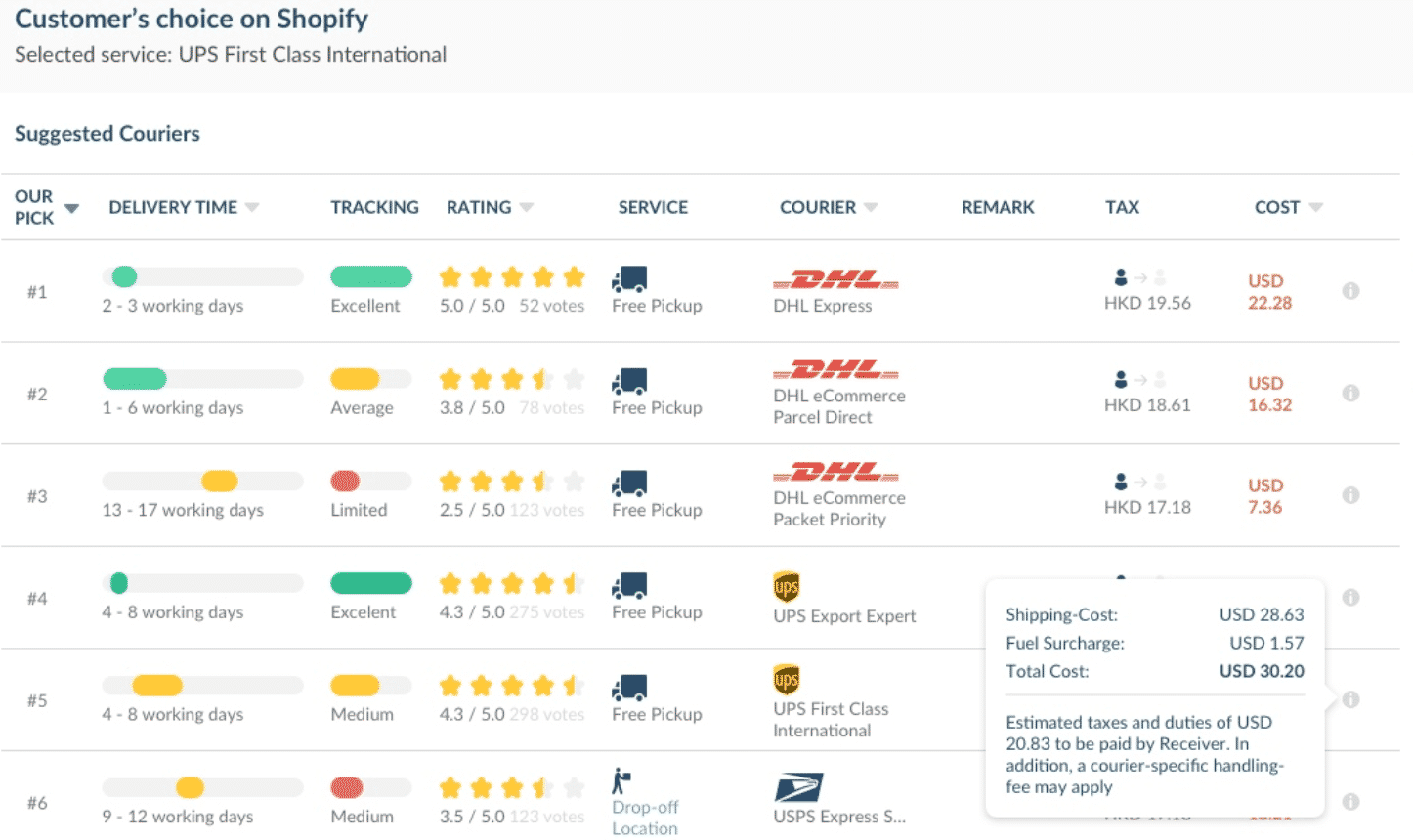
Task: Open info icon for USPS Express row
Action: coord(1350,802)
